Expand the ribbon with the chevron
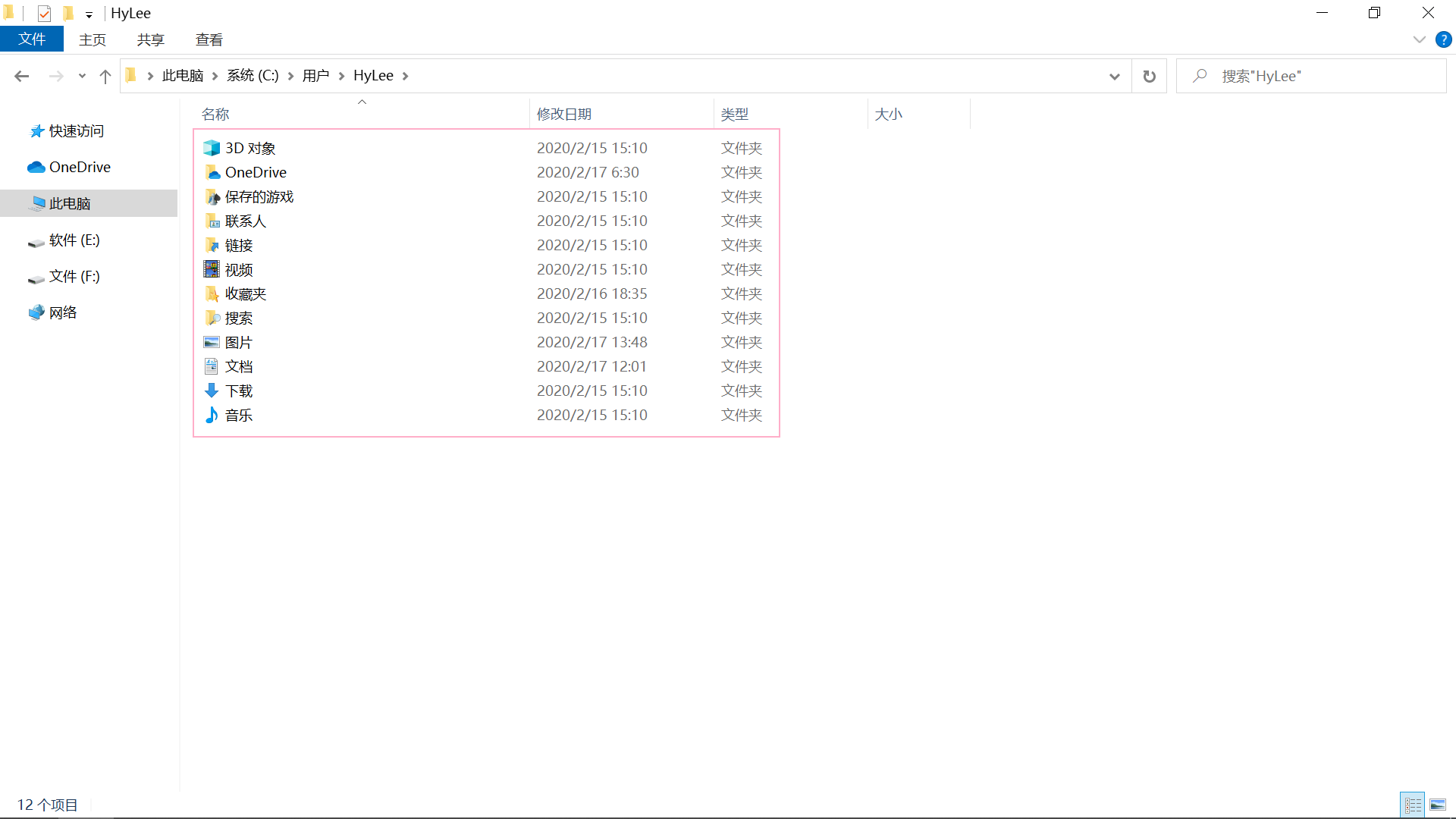 coord(1419,39)
